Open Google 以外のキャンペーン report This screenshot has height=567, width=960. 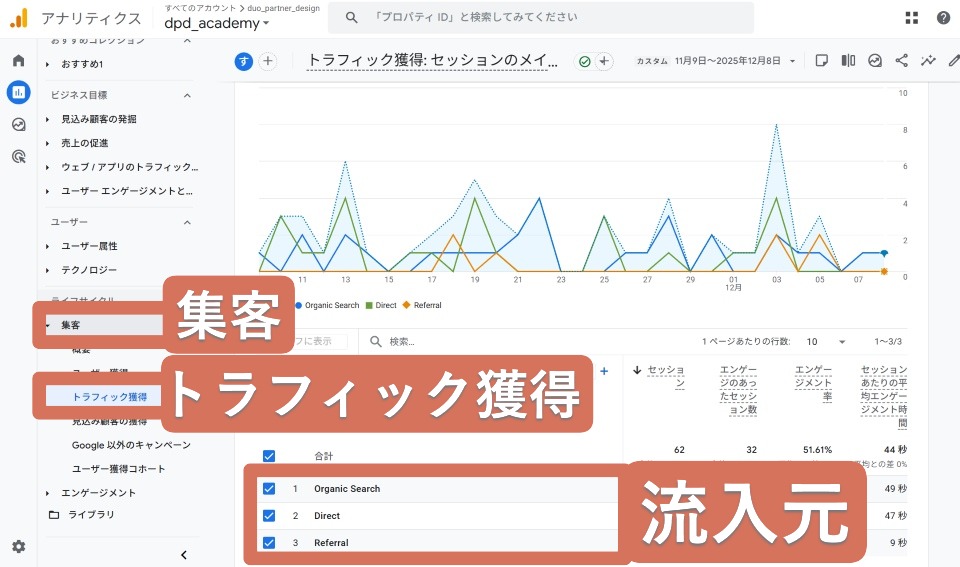(131, 445)
